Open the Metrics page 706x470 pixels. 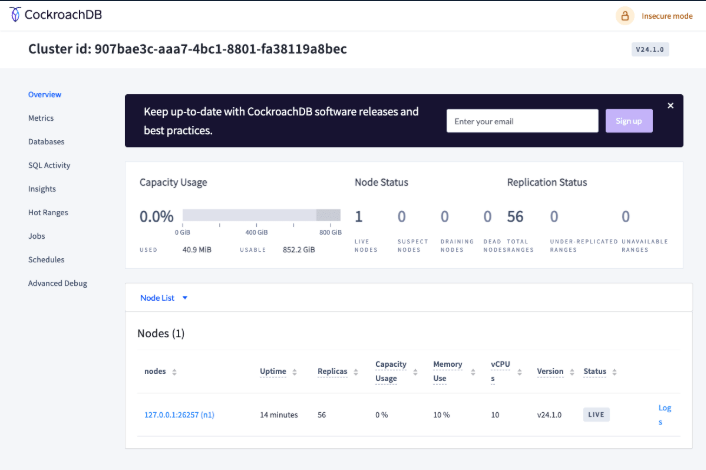point(41,118)
